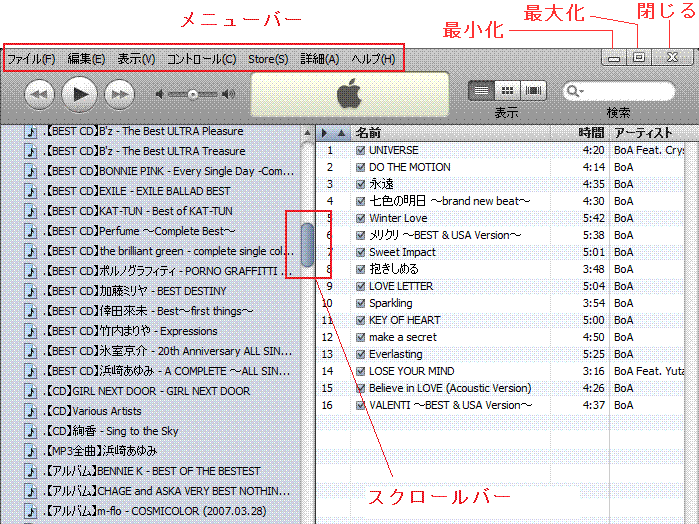Toggle the Everlasting track checkbox
The height and width of the screenshot is (524, 699).
(x=361, y=354)
